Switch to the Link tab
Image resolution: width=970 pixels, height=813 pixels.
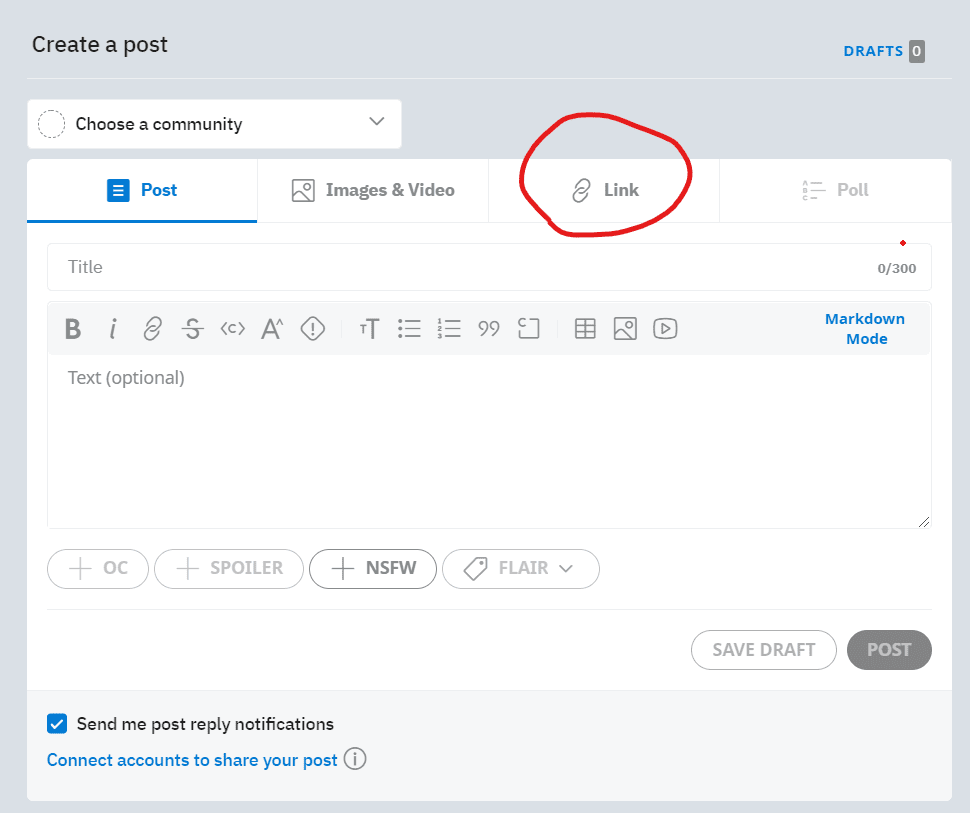pos(604,190)
